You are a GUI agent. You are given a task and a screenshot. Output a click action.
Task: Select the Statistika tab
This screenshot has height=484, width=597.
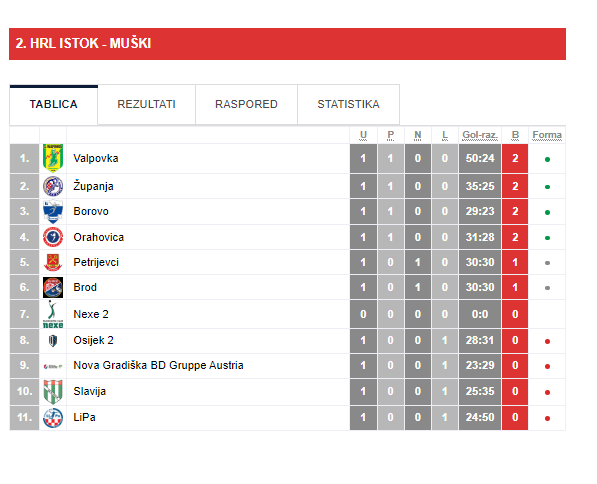pyautogui.click(x=348, y=104)
